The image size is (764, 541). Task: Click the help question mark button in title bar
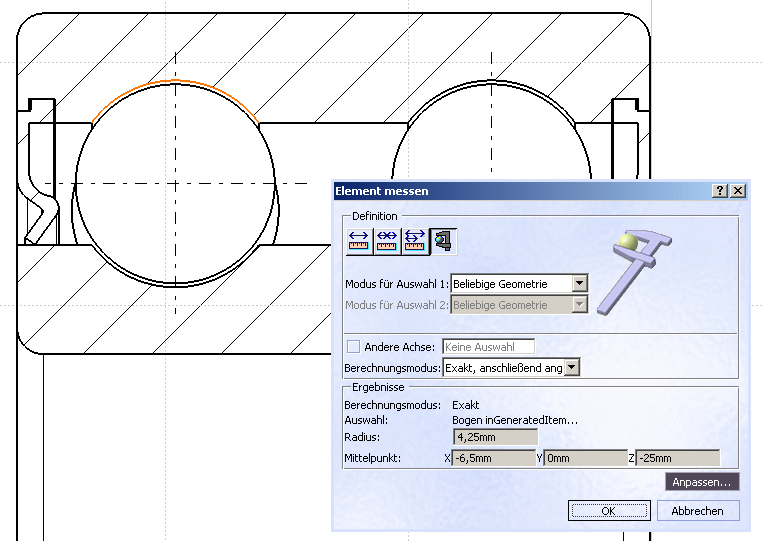719,191
